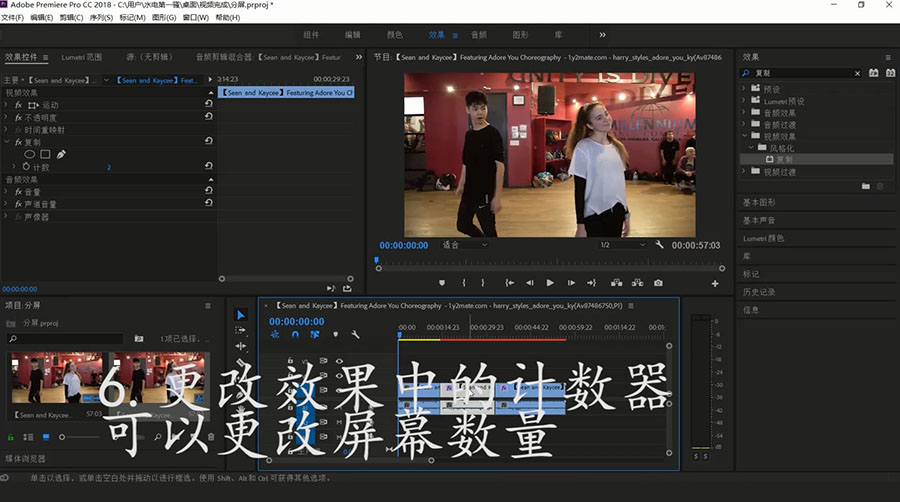Toggle animation stopwatch for 计数
Viewport: 900px width, 502px height.
tap(27, 167)
